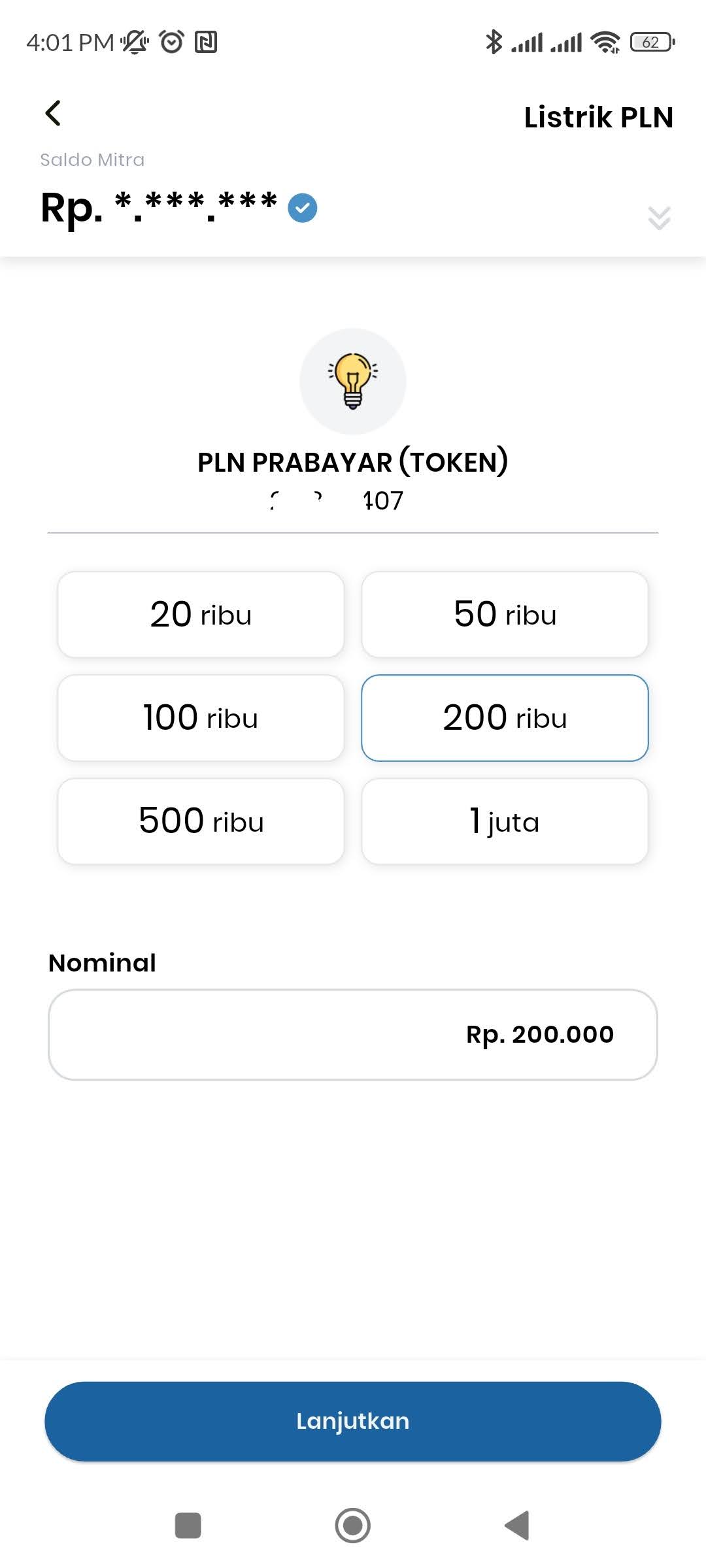Open Android recent apps square button
Screen dimensions: 706x1568
coord(188,1526)
